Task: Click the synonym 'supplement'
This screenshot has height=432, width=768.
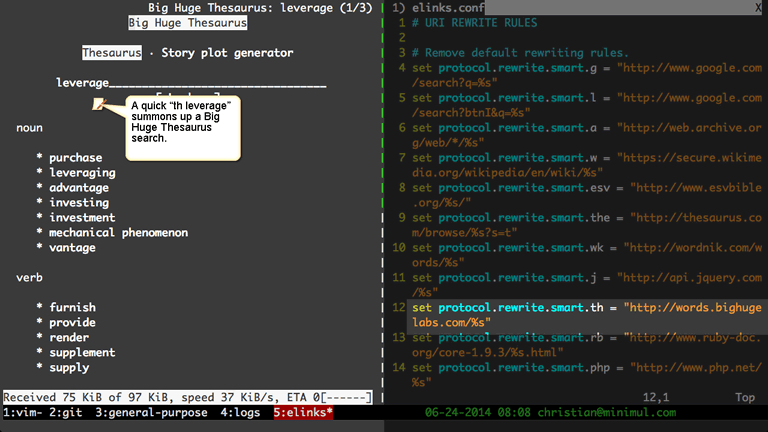Action: pyautogui.click(x=82, y=353)
